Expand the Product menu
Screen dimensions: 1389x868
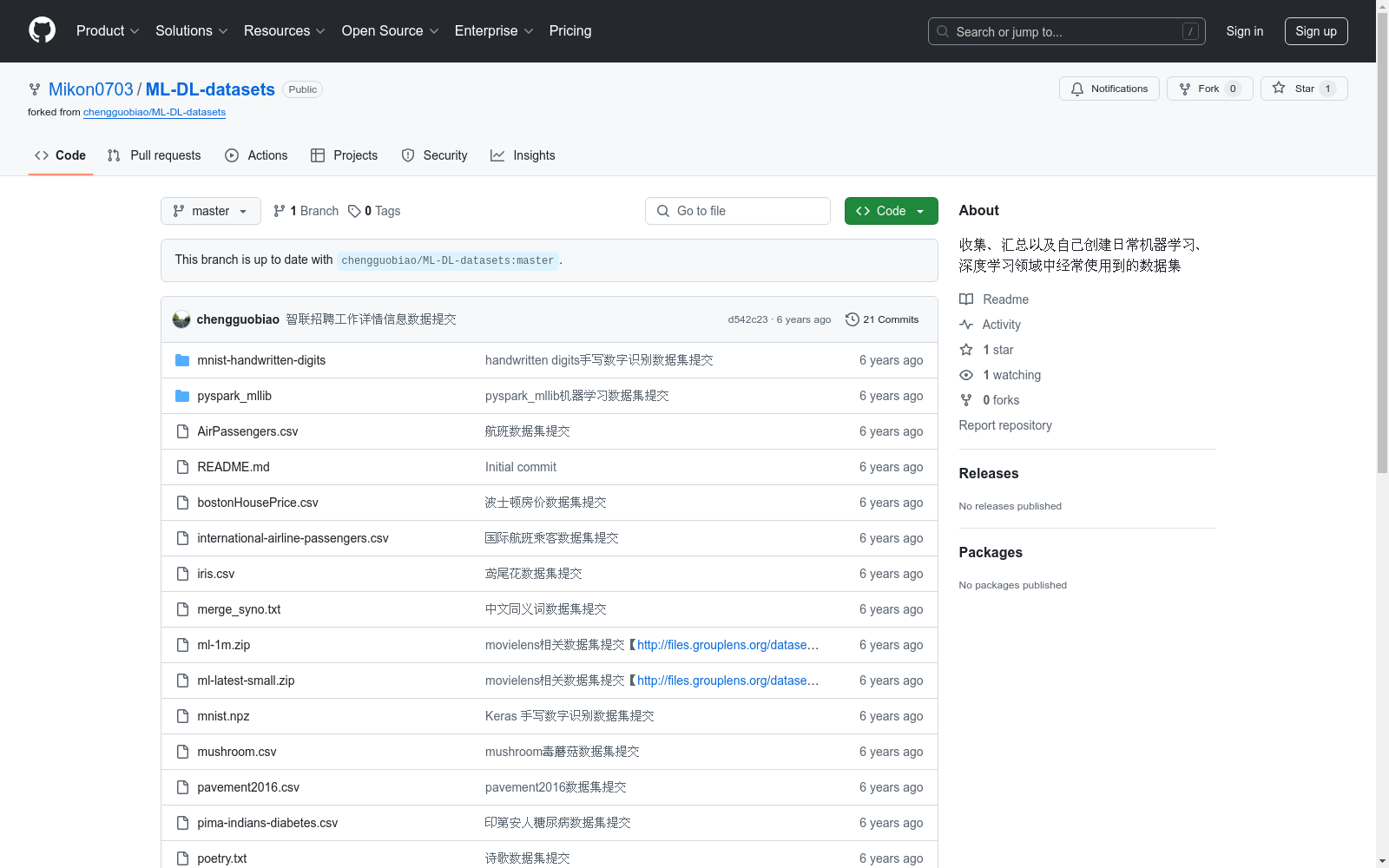coord(108,31)
